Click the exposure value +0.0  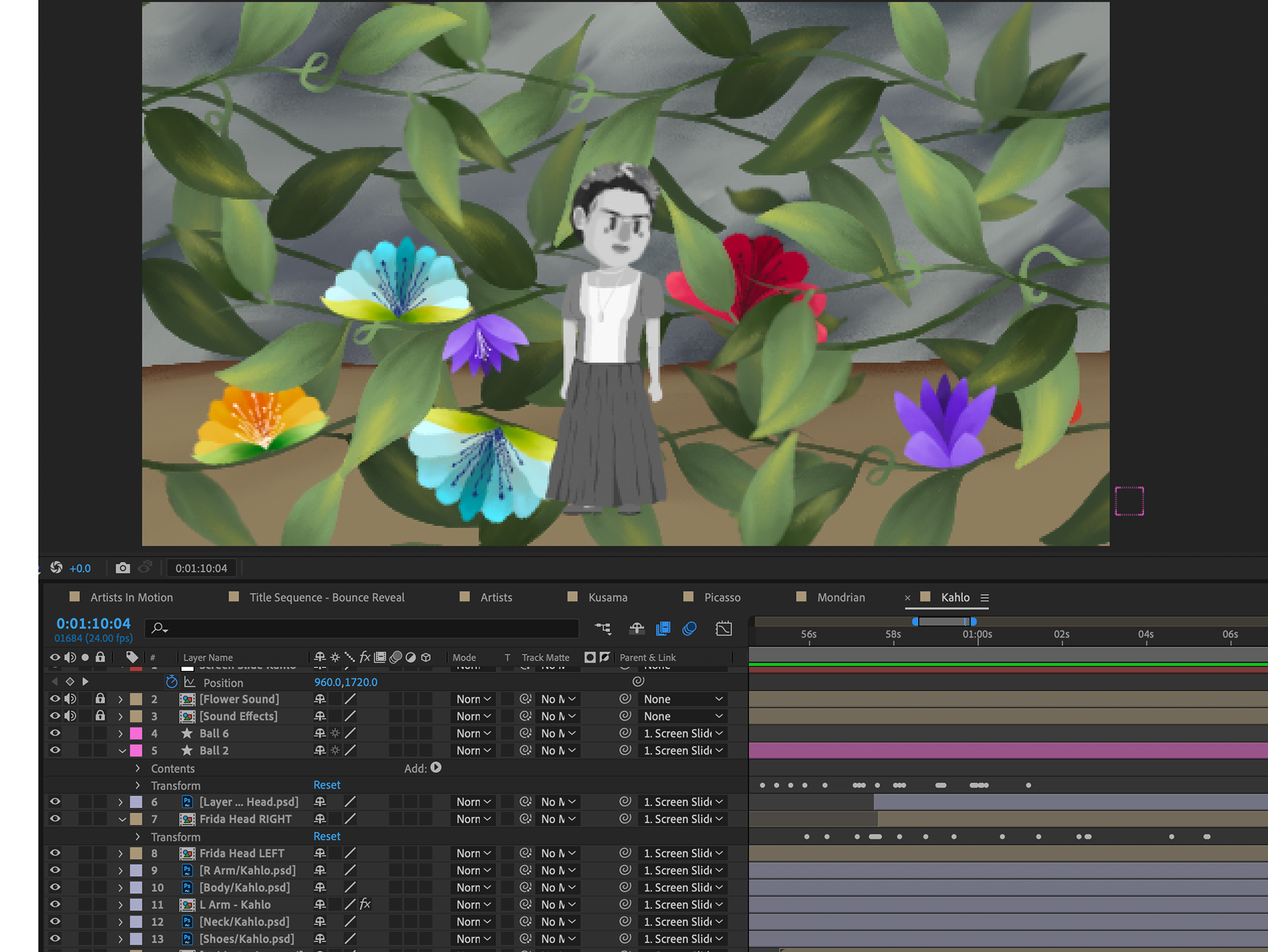[x=80, y=568]
